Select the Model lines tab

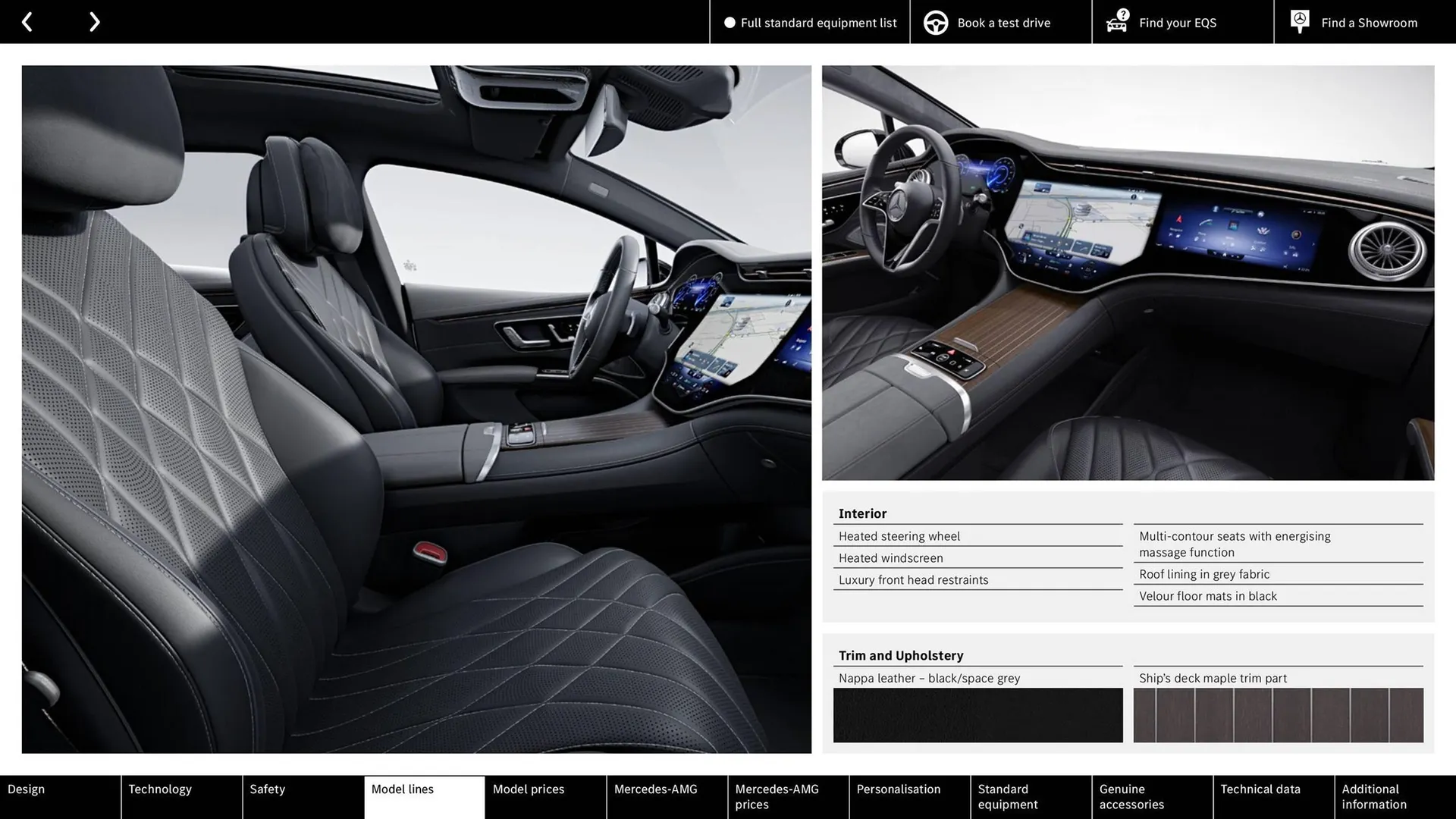tap(425, 797)
